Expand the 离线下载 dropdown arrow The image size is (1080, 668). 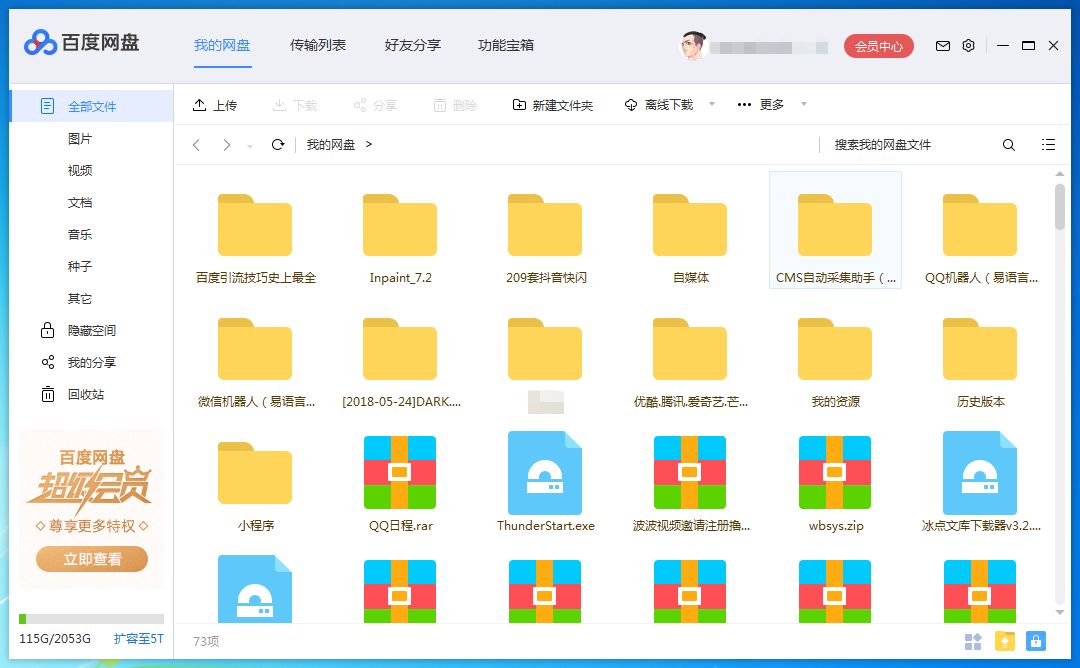pos(712,104)
